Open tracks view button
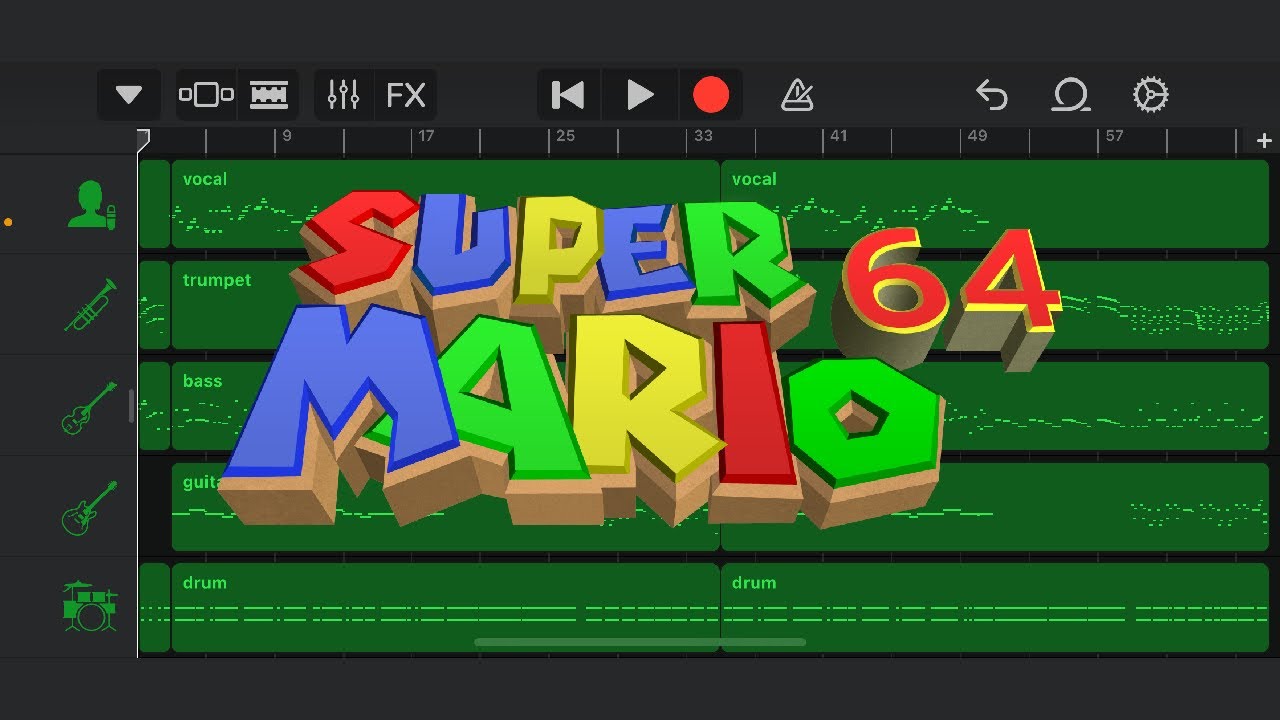 [268, 95]
